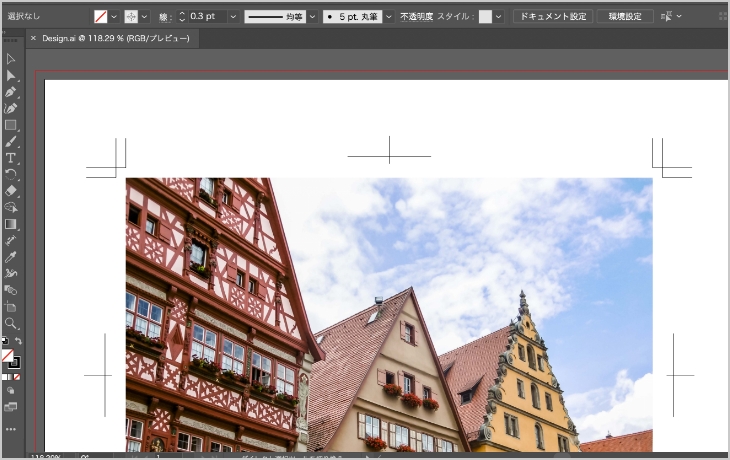The height and width of the screenshot is (460, 730).
Task: Expand the width profile dropdown arrow
Action: [x=312, y=17]
